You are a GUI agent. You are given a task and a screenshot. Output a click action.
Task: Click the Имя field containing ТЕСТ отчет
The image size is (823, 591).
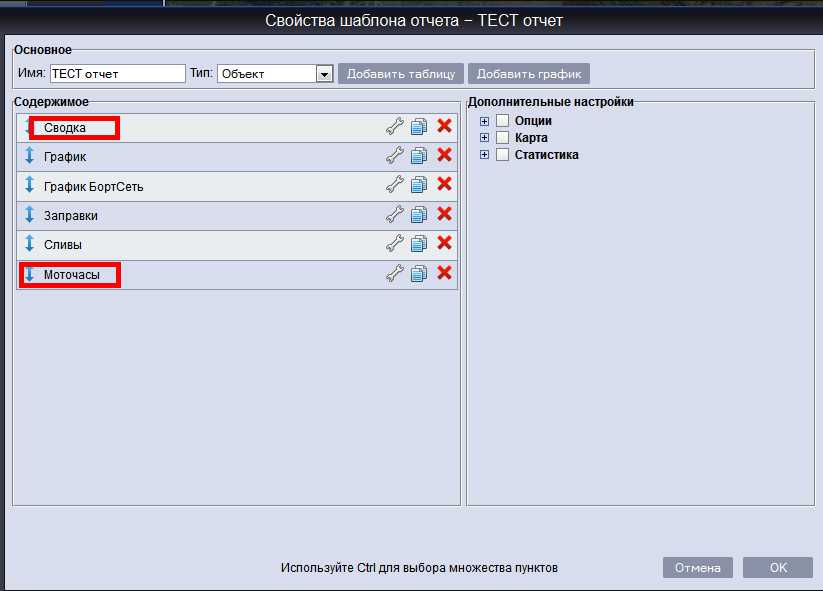(x=118, y=74)
